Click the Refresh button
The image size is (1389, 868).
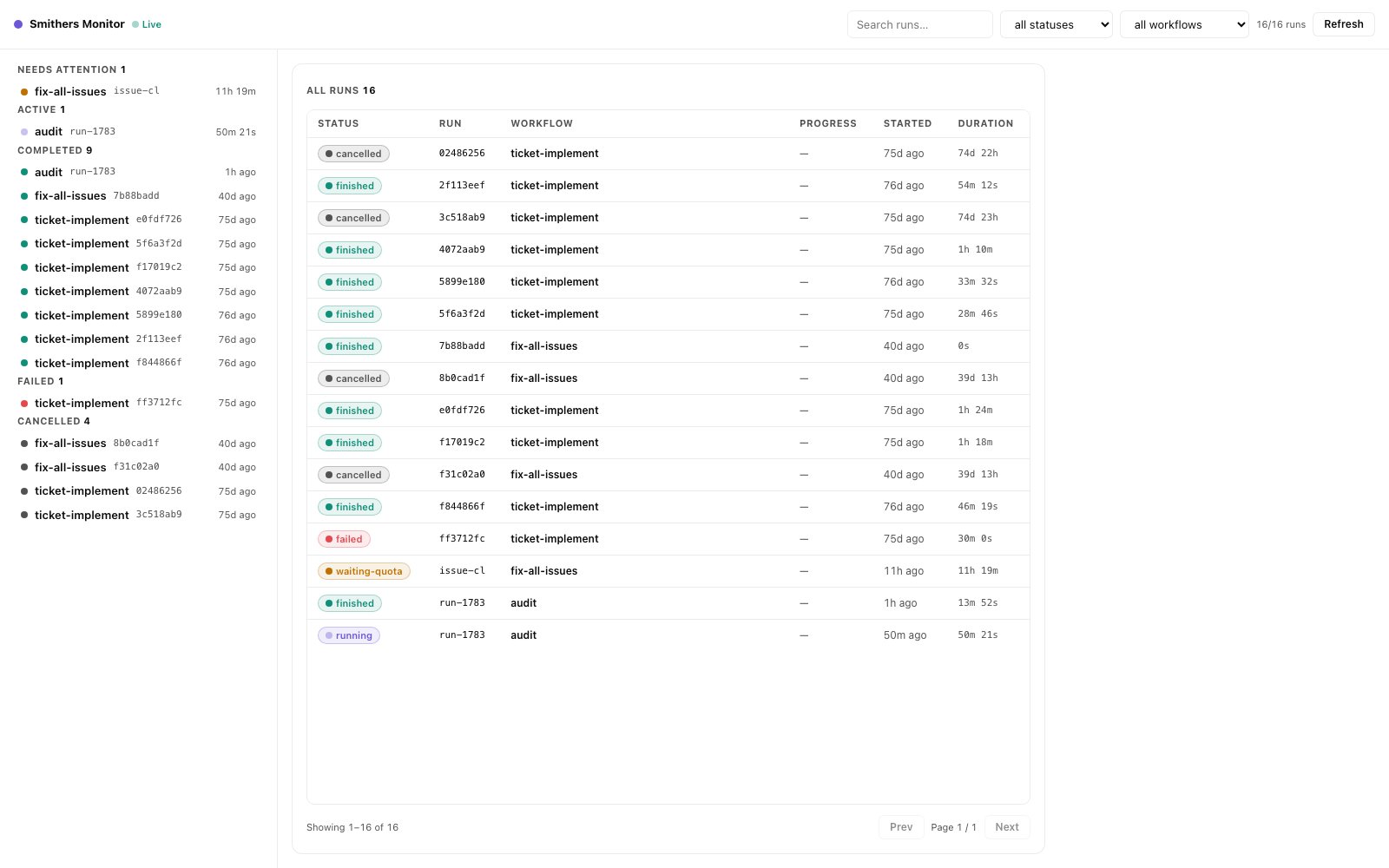[1343, 24]
